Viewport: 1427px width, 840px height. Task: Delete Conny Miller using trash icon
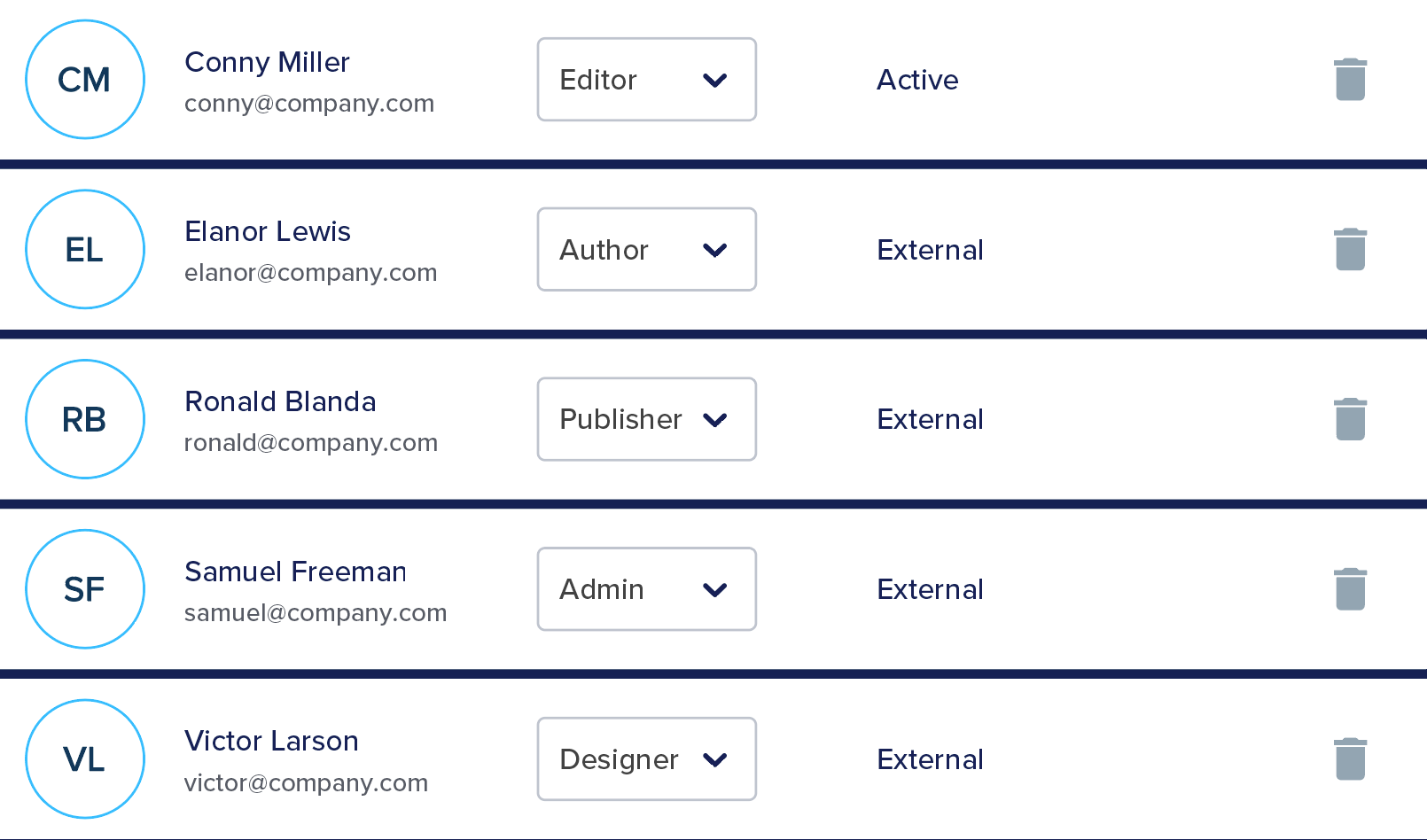point(1350,80)
